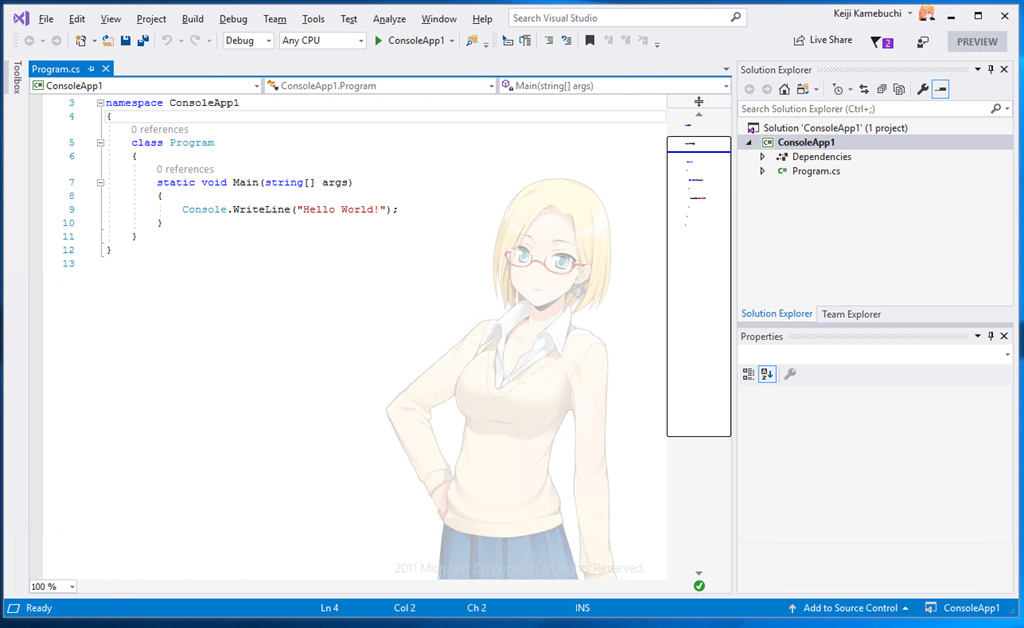Viewport: 1024px width, 628px height.
Task: Open the Any CPU platform dropdown
Action: pyautogui.click(x=322, y=41)
